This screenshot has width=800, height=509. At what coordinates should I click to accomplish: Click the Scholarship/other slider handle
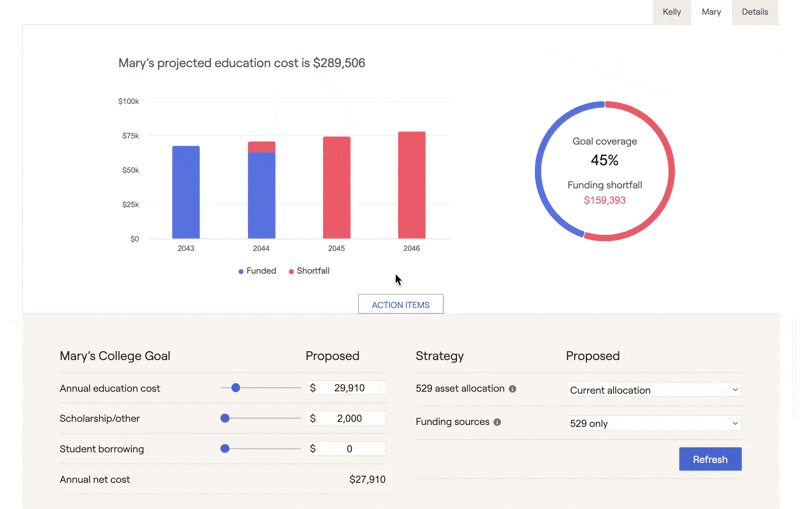pos(225,418)
